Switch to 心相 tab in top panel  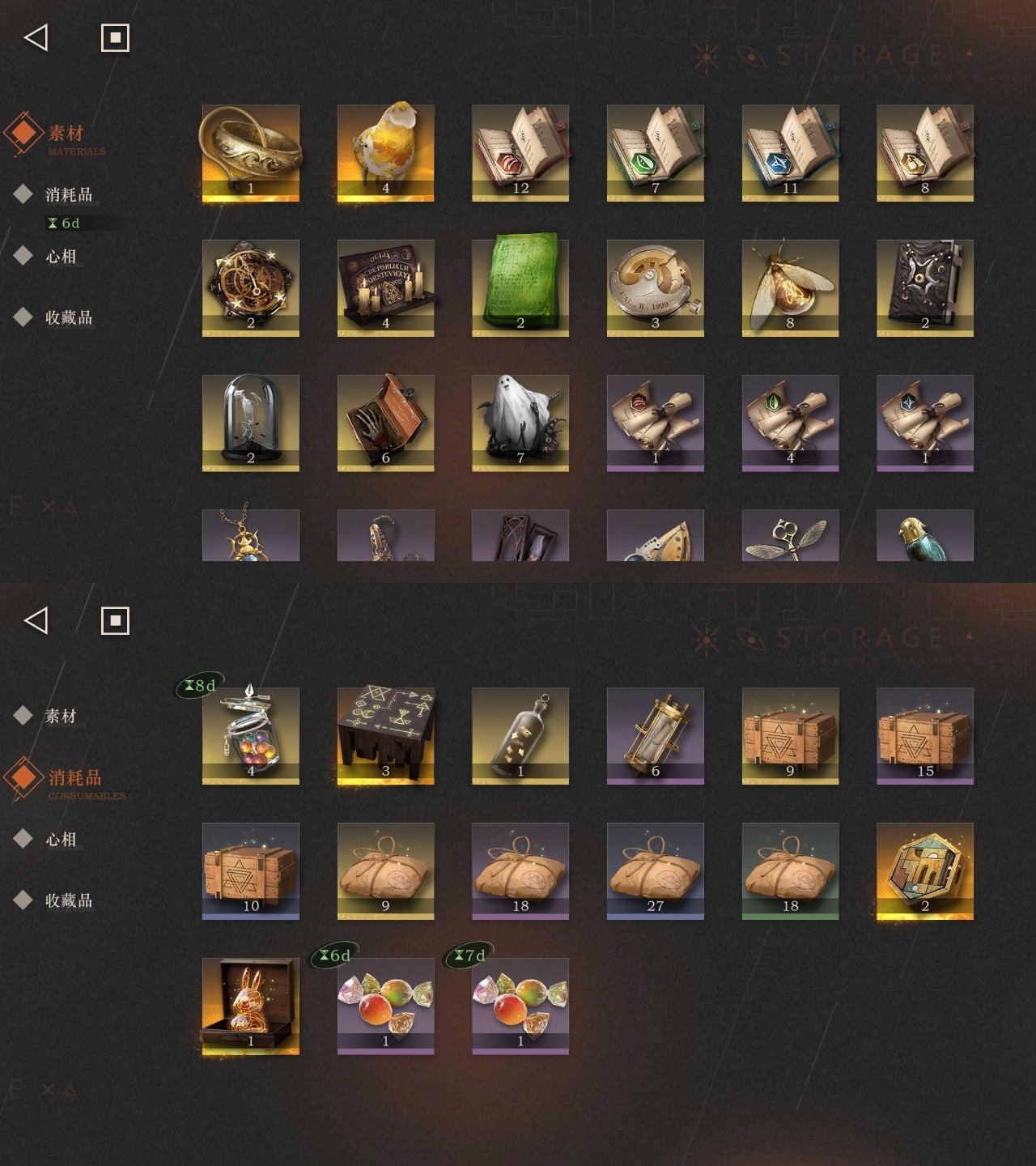point(61,257)
